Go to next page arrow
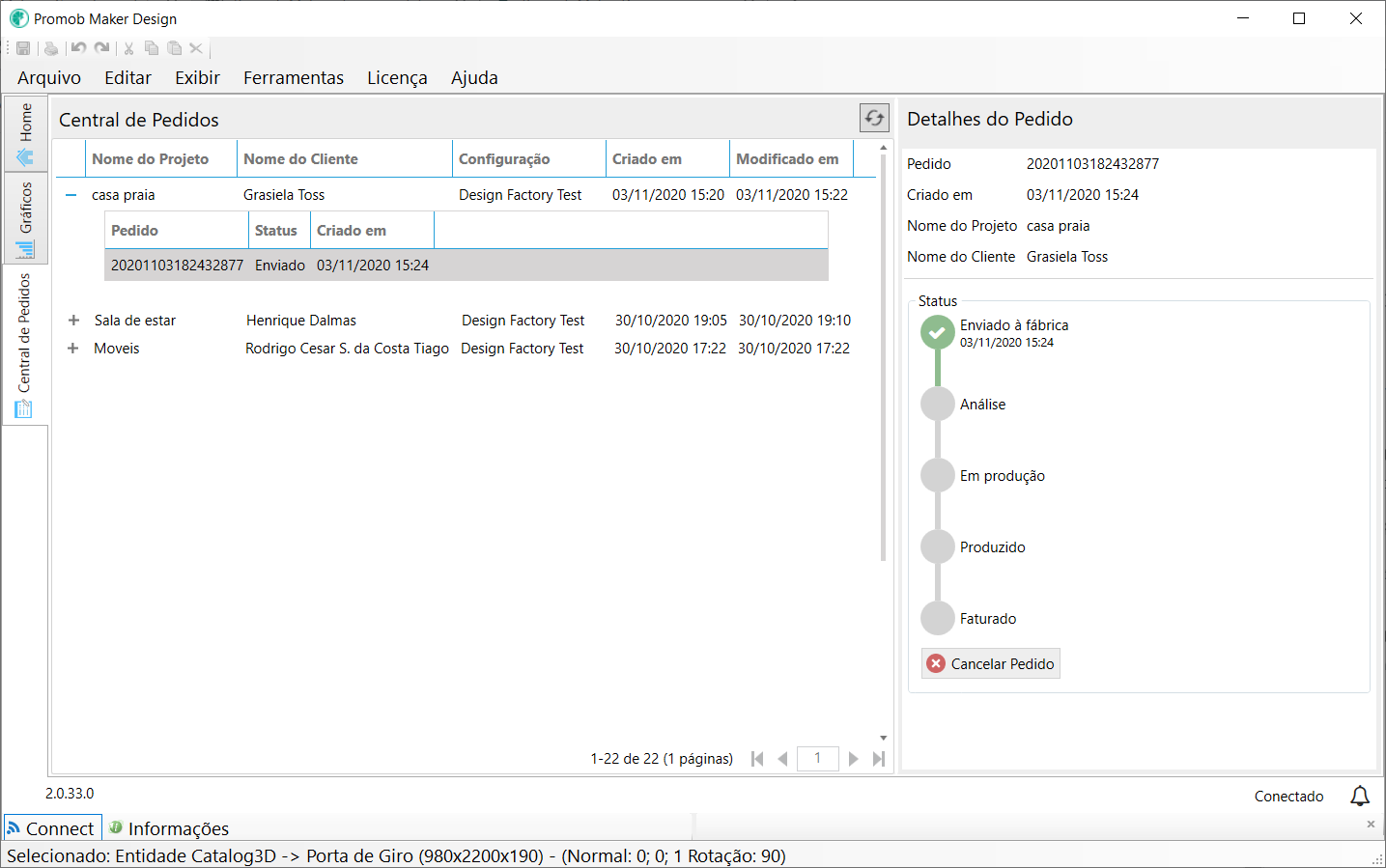 tap(854, 759)
